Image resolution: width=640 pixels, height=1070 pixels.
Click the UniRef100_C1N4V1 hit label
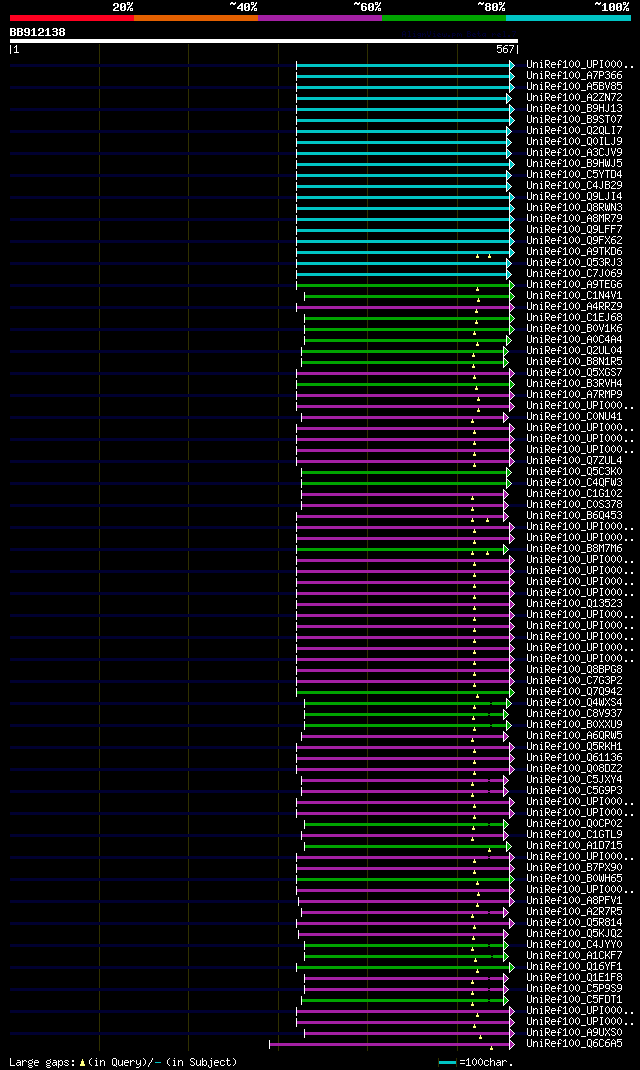(574, 295)
